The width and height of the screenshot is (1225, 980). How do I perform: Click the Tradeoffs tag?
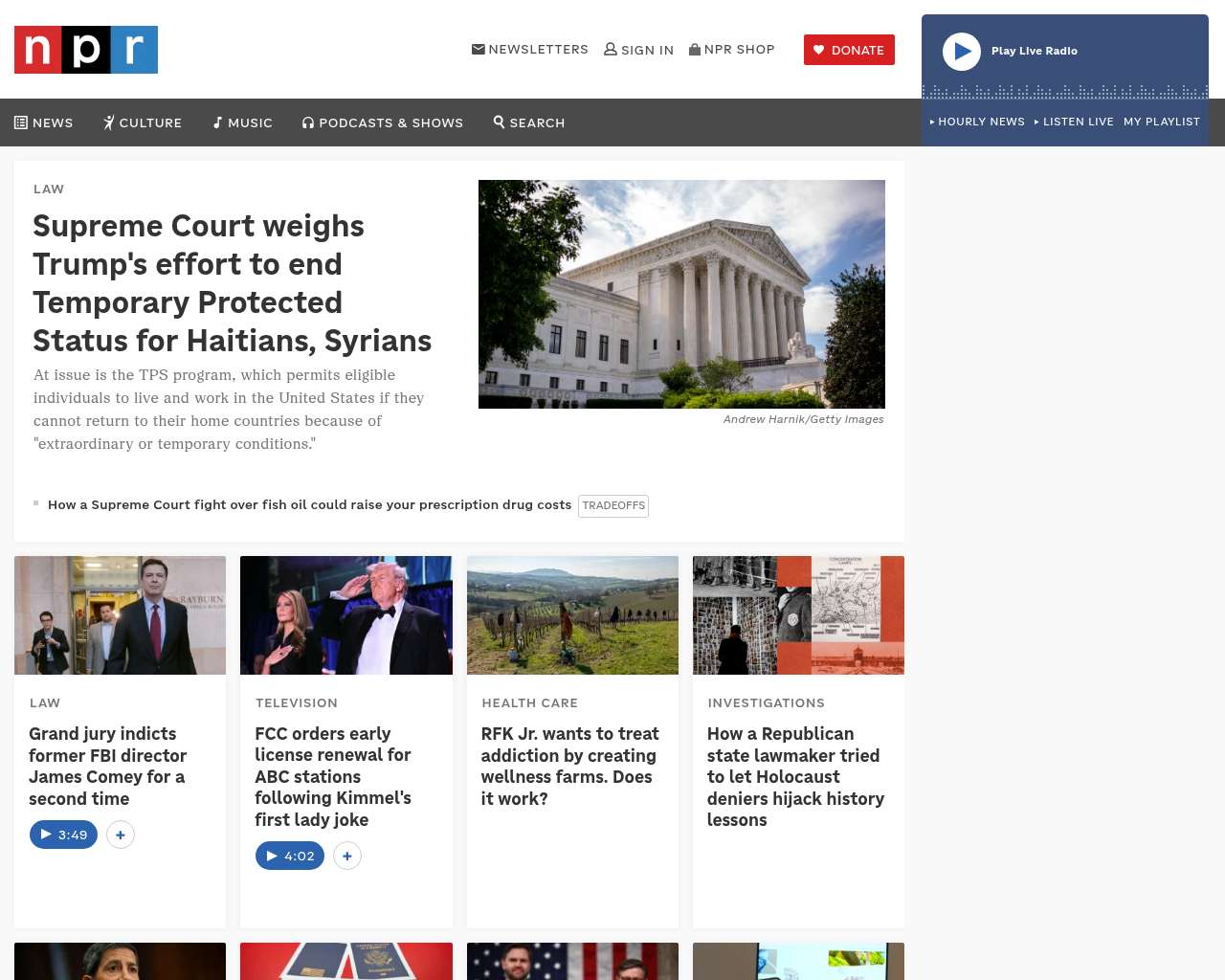613,505
